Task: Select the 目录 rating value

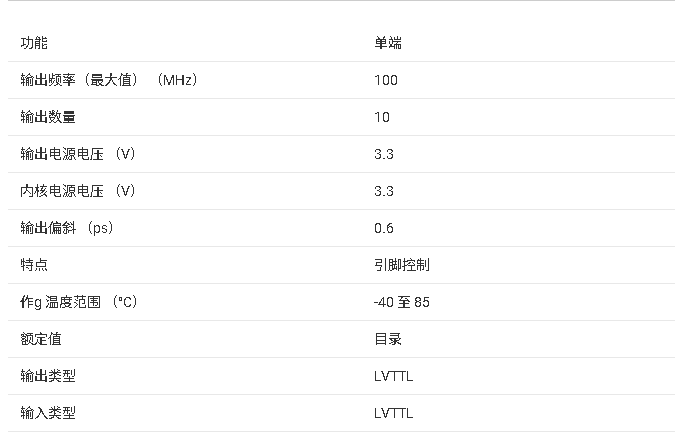Action: pos(388,339)
